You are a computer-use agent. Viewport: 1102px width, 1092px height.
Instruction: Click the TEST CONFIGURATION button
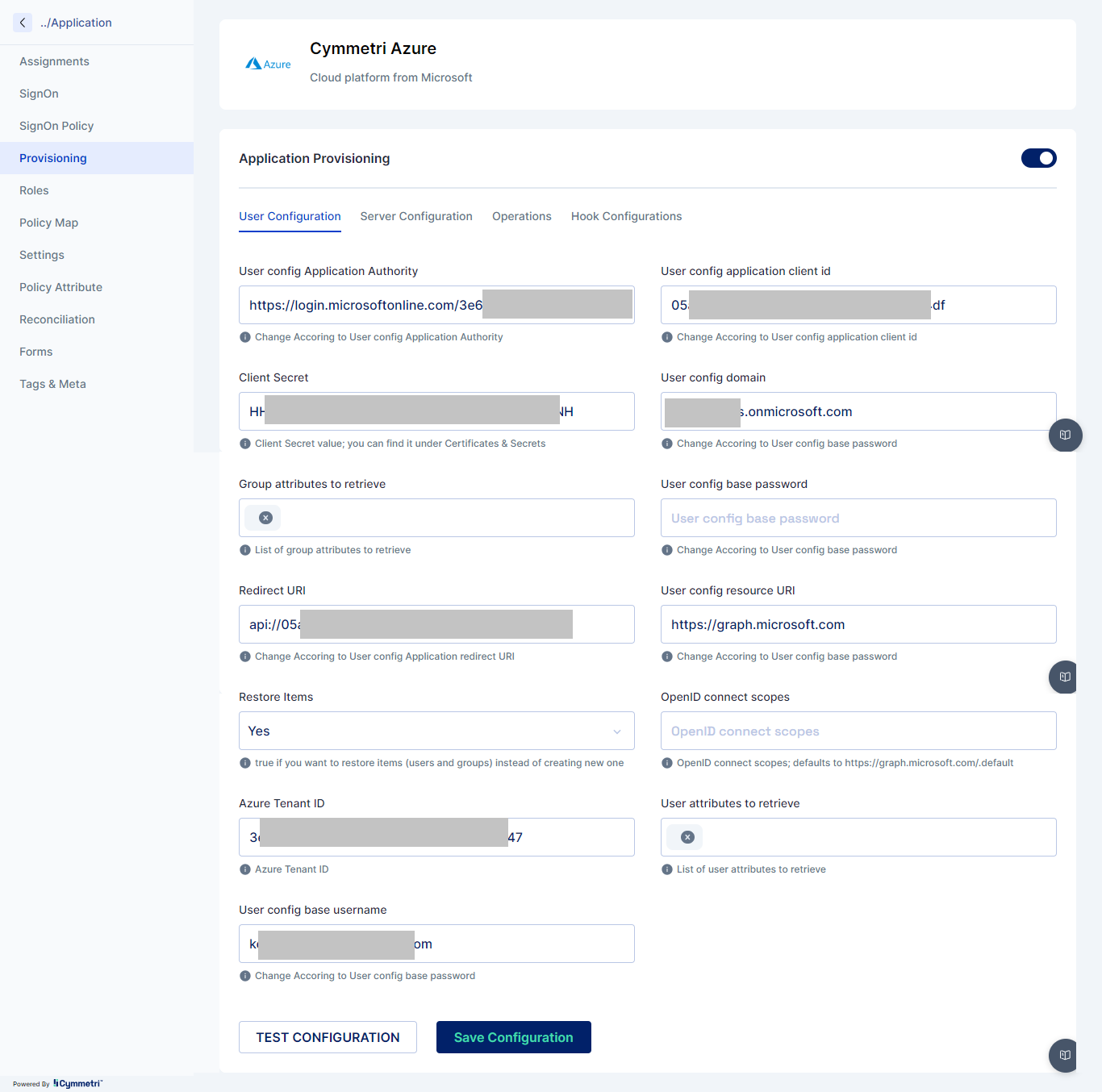[328, 1037]
